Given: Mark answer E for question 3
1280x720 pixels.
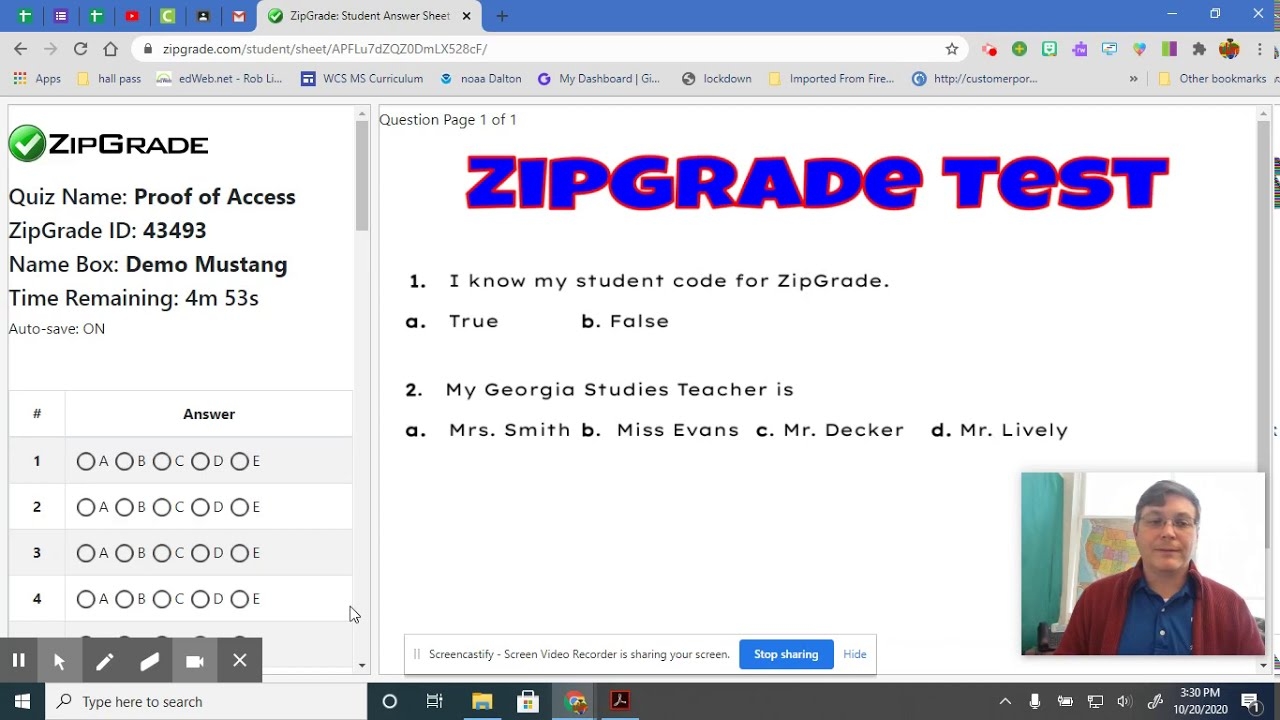Looking at the screenshot, I should (x=240, y=553).
